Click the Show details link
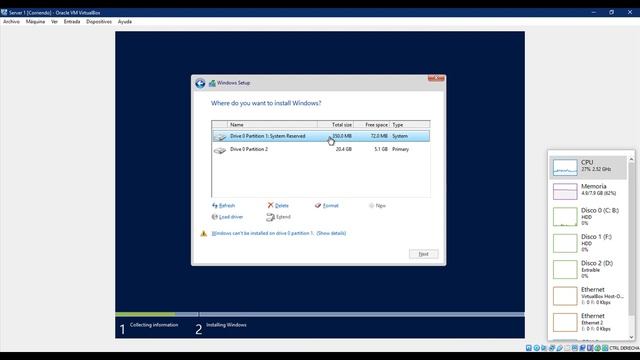 331,233
